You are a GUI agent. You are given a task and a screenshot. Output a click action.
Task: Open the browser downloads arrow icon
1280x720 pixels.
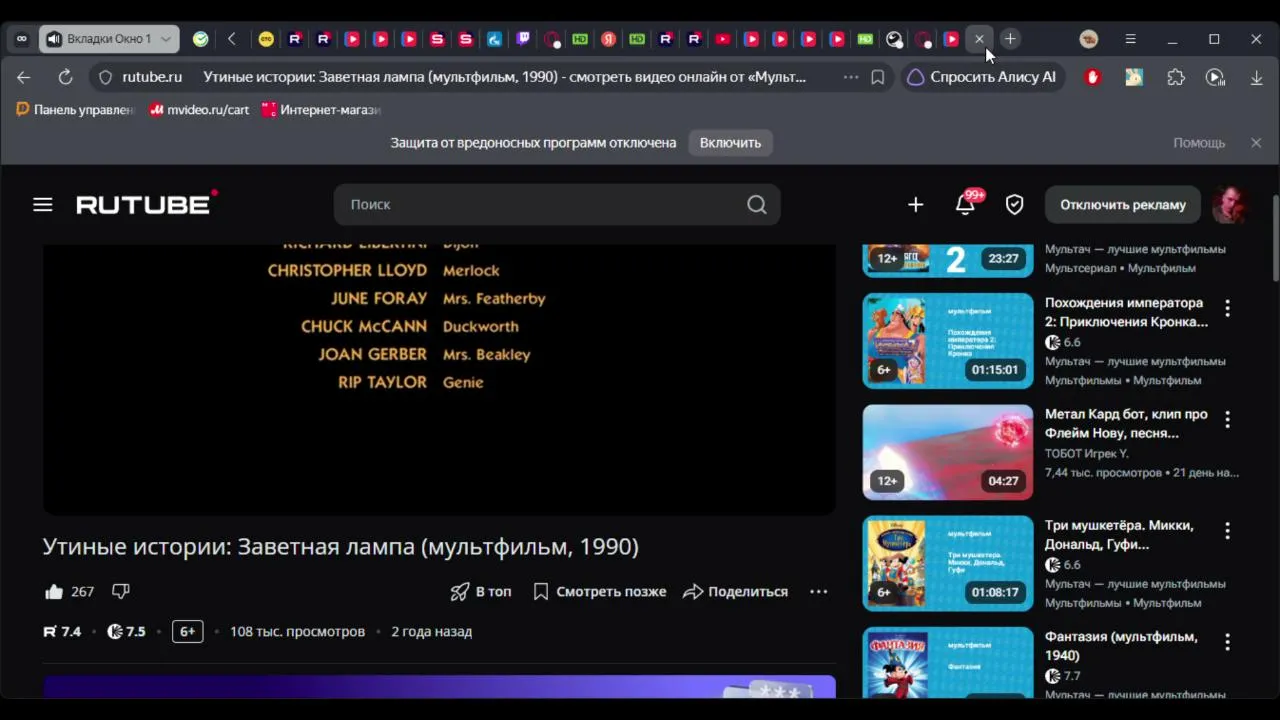[x=1257, y=77]
